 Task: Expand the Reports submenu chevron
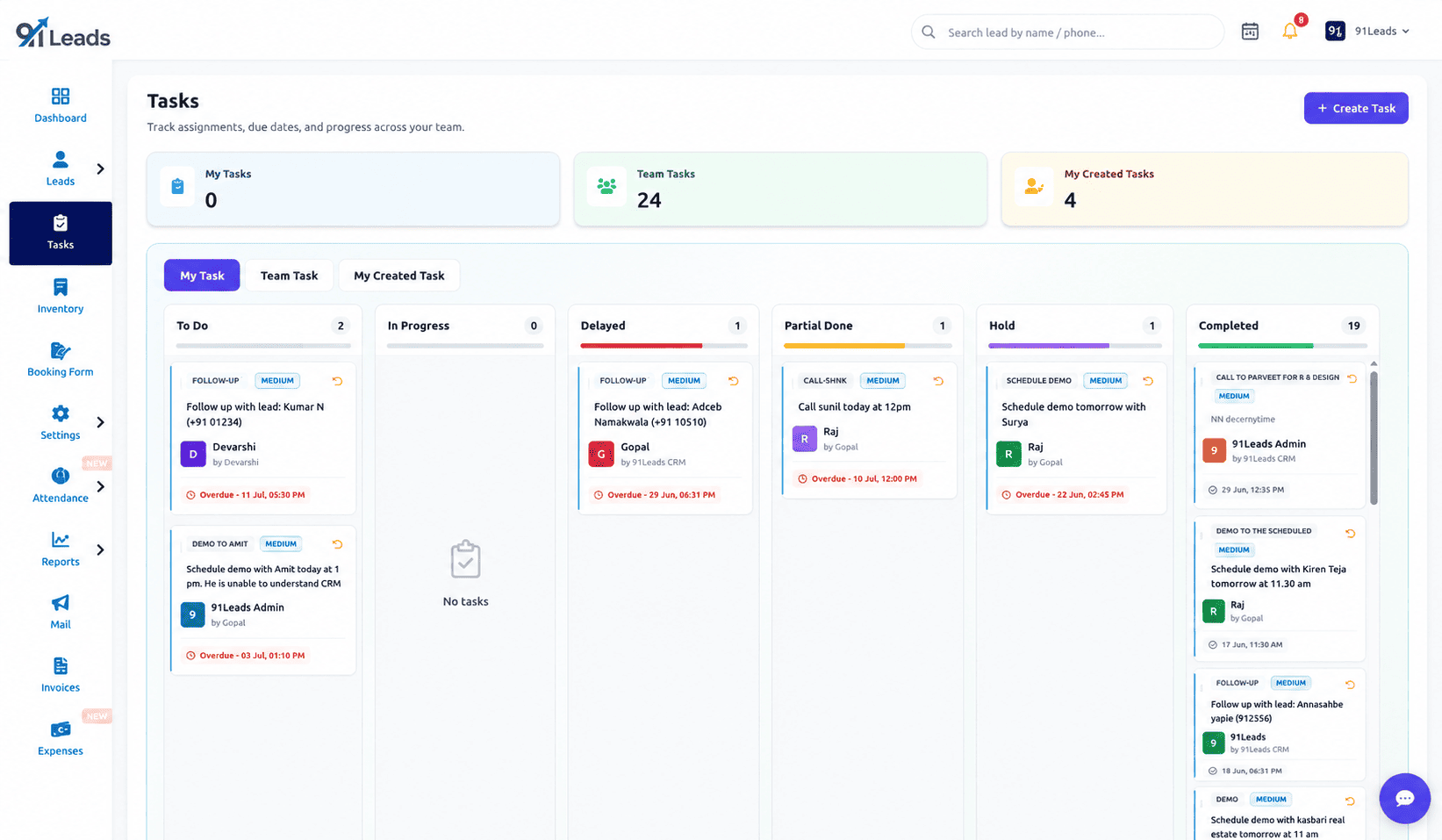point(100,549)
